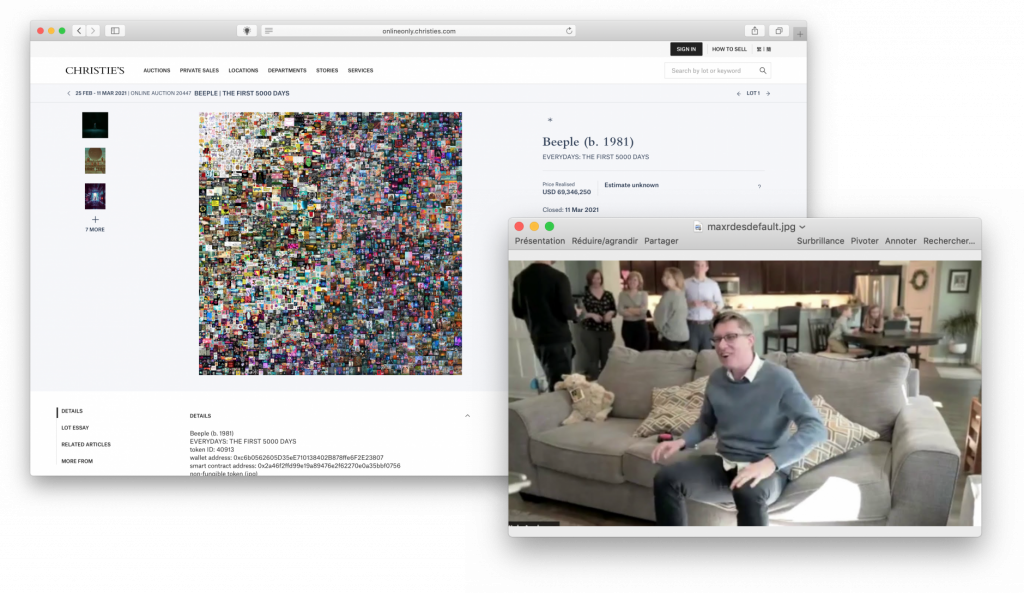Viewport: 1024px width, 593px height.
Task: Open the maxrdesdefault.jpg title dropdown
Action: click(803, 227)
